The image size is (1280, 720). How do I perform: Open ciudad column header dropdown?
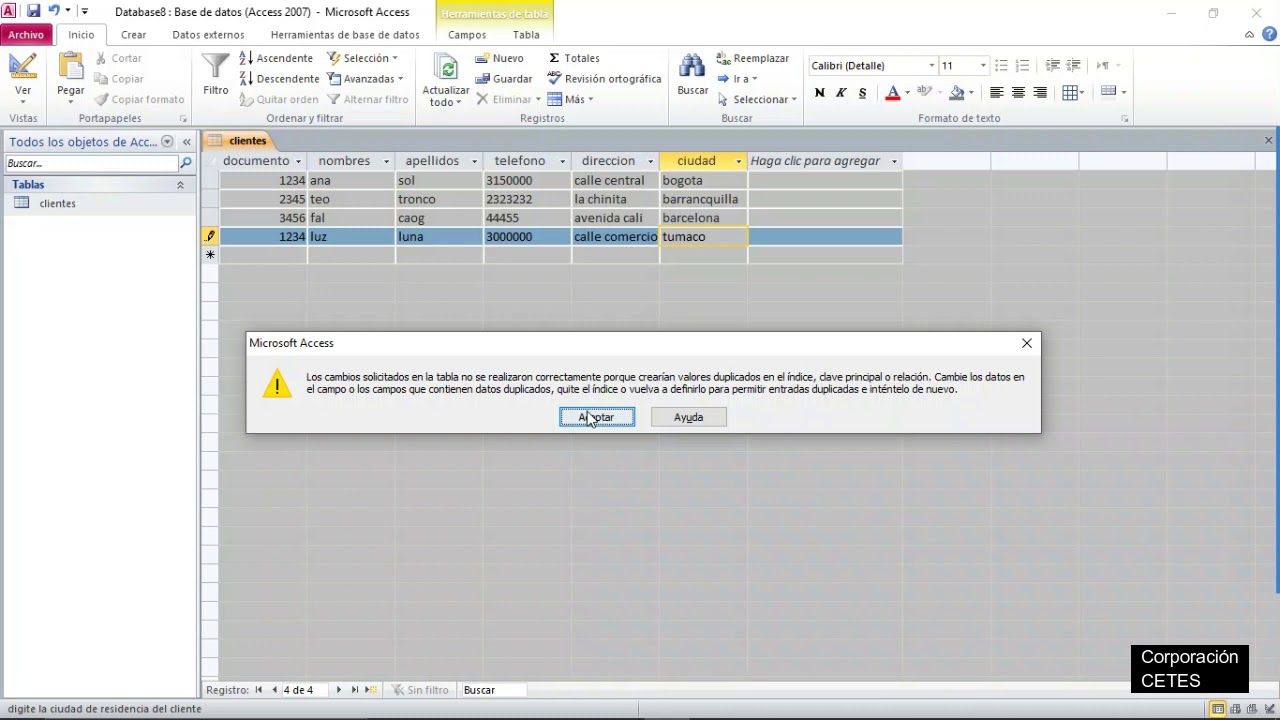(739, 162)
